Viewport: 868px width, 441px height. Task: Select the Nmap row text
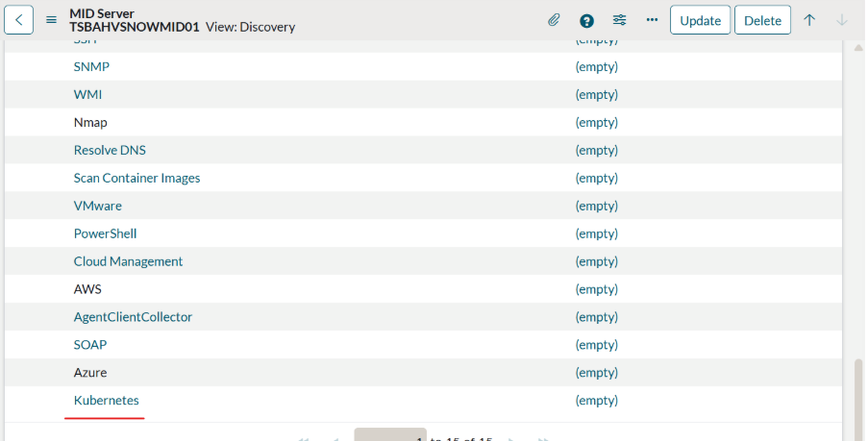click(90, 122)
